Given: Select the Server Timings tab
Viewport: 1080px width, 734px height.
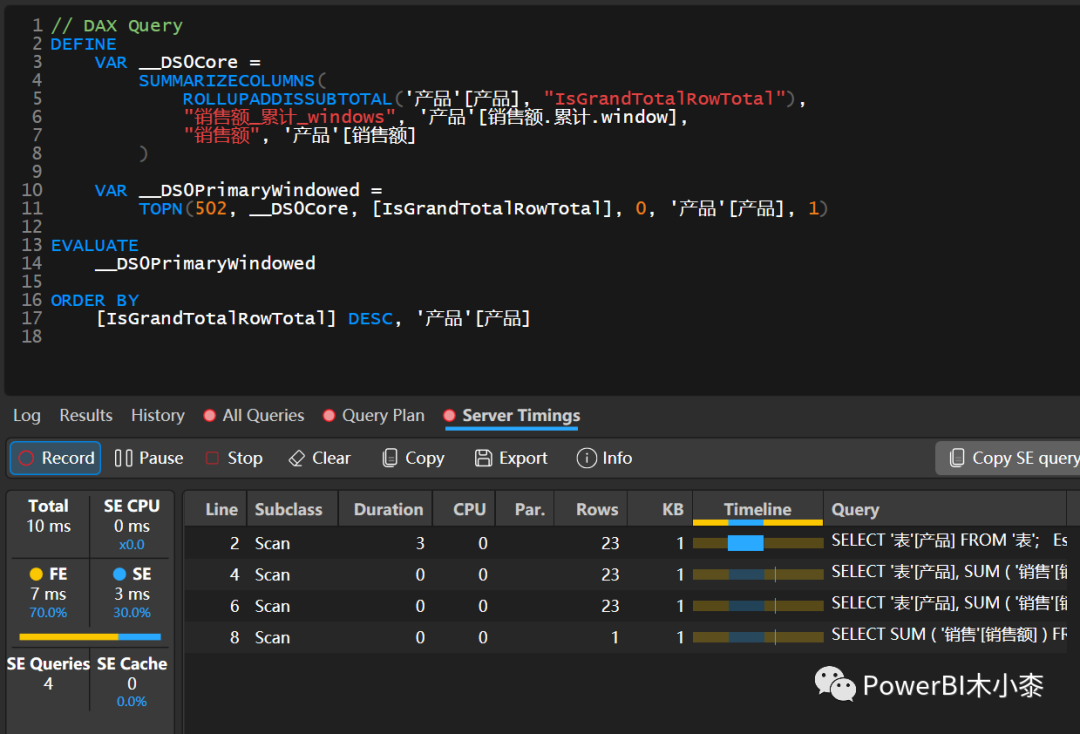Looking at the screenshot, I should pos(512,416).
